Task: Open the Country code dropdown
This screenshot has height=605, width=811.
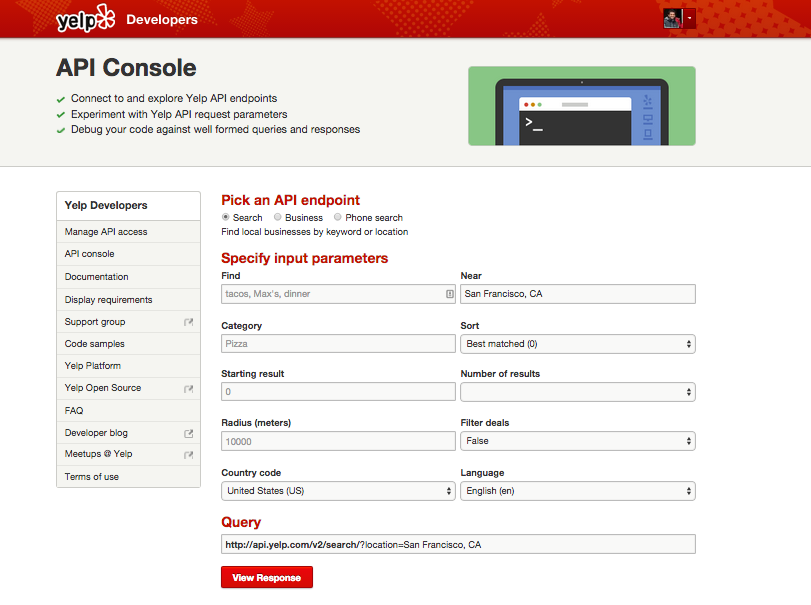Action: [338, 491]
